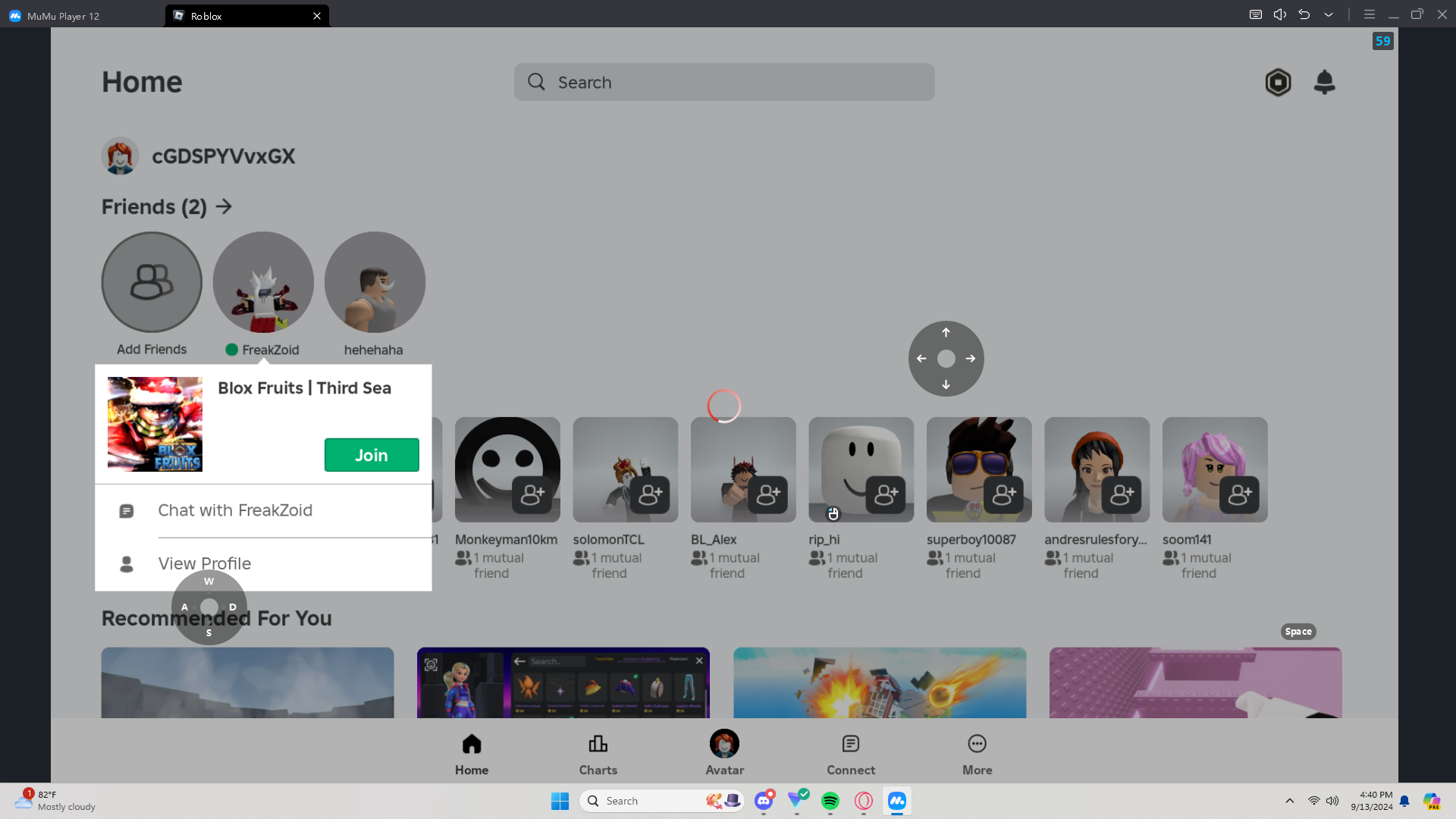Click the right arrow on the direction pad
This screenshot has height=819, width=1456.
pos(971,359)
